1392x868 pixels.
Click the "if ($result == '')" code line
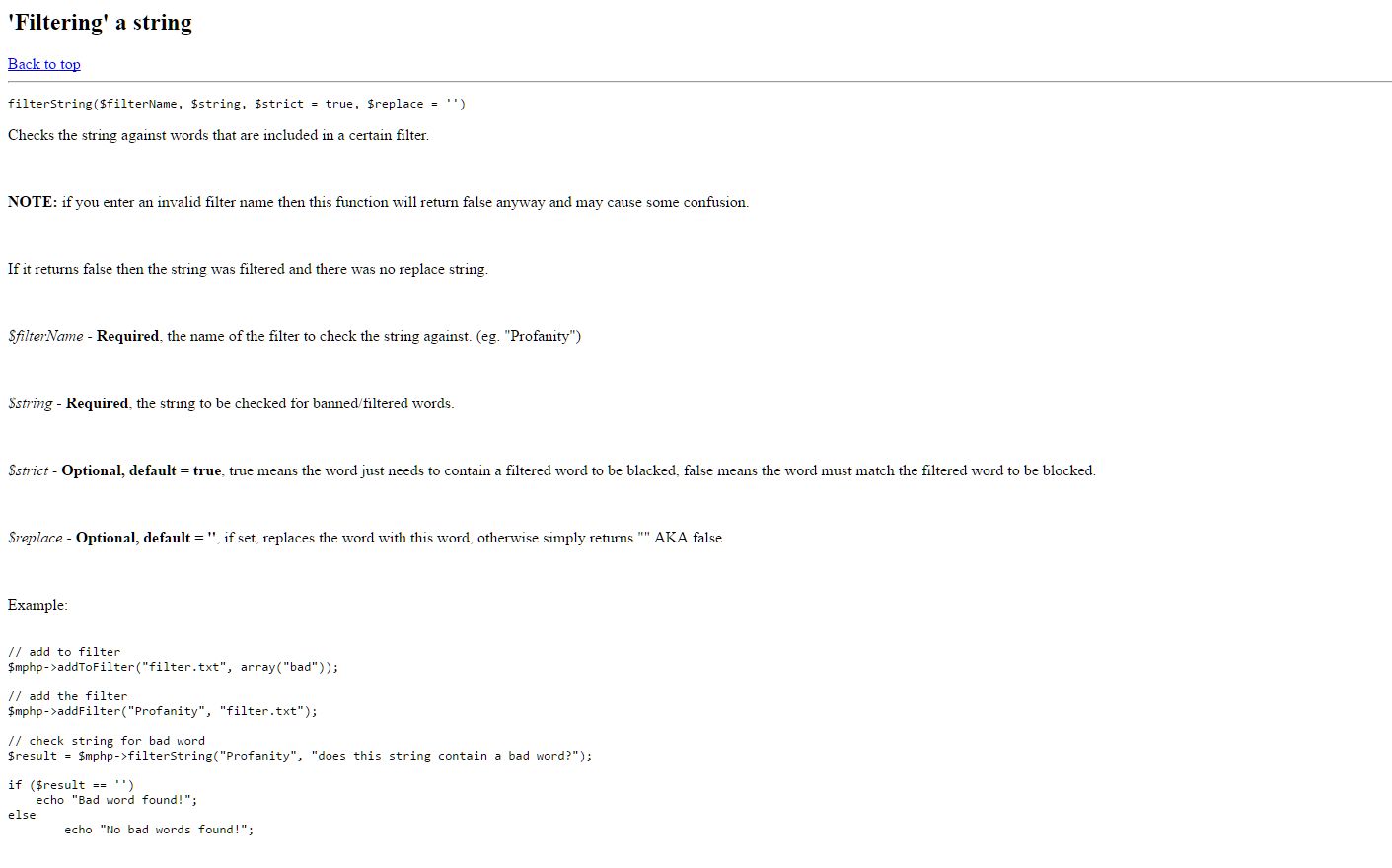click(71, 785)
